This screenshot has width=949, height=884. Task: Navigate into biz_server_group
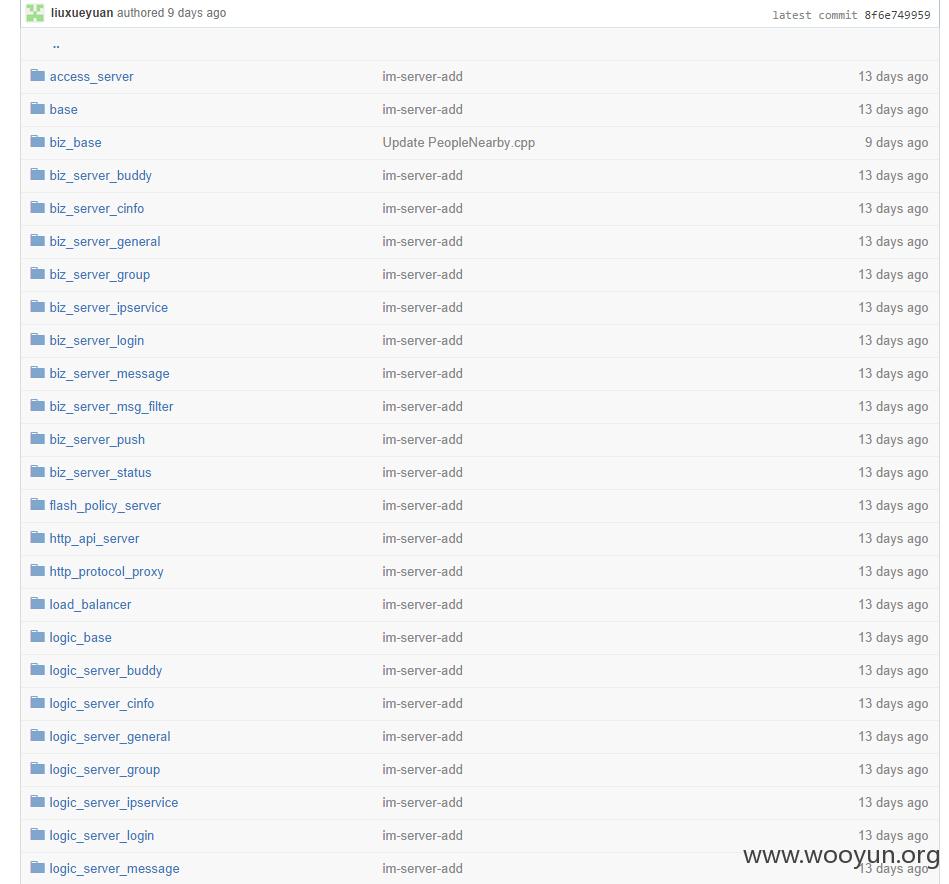(x=100, y=275)
